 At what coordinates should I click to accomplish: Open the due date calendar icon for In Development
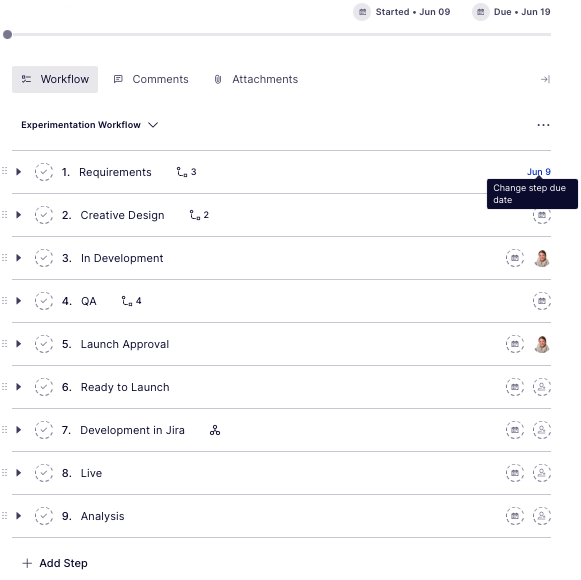[515, 258]
